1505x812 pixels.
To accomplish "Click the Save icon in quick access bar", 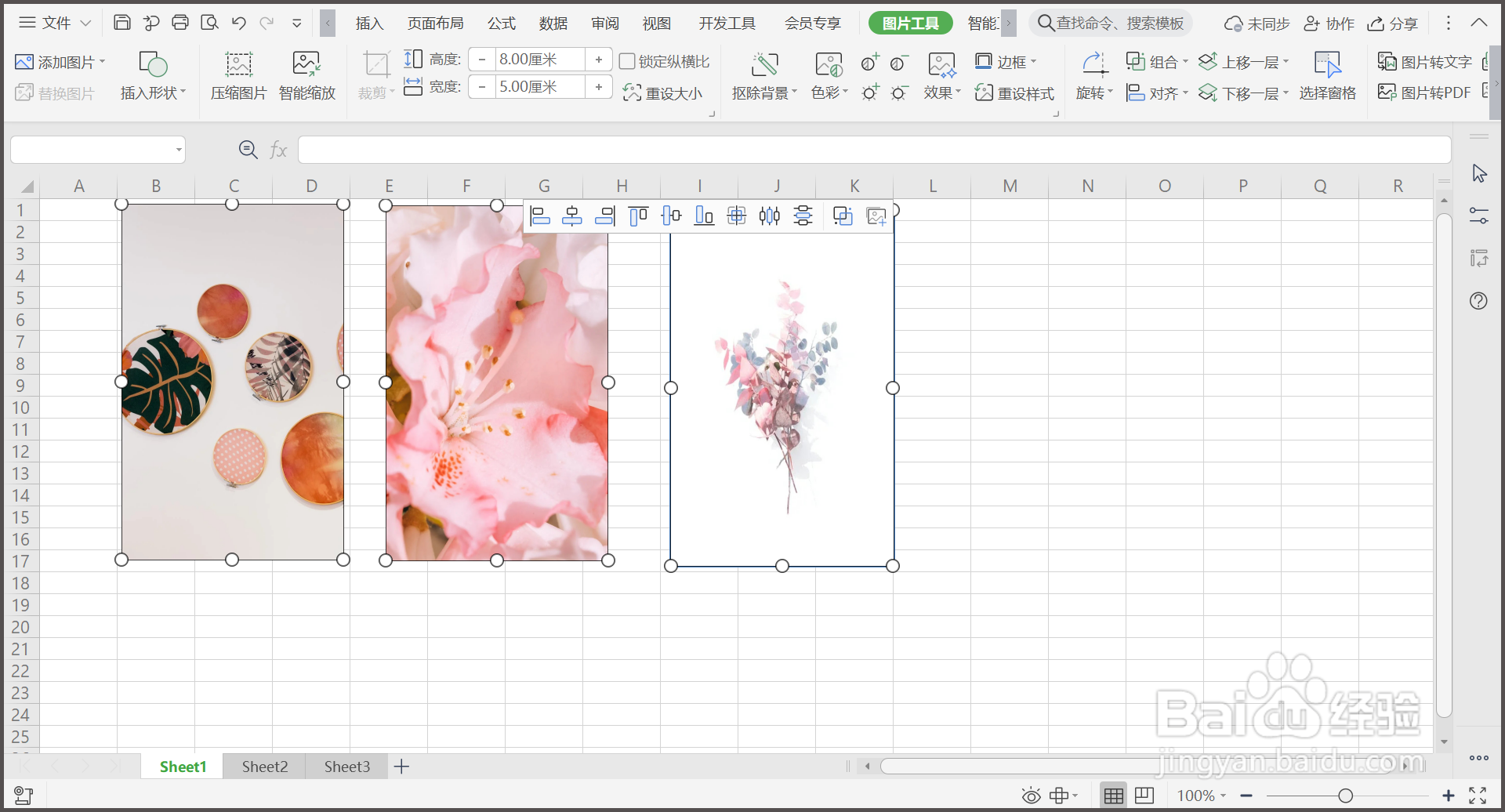I will pos(122,23).
